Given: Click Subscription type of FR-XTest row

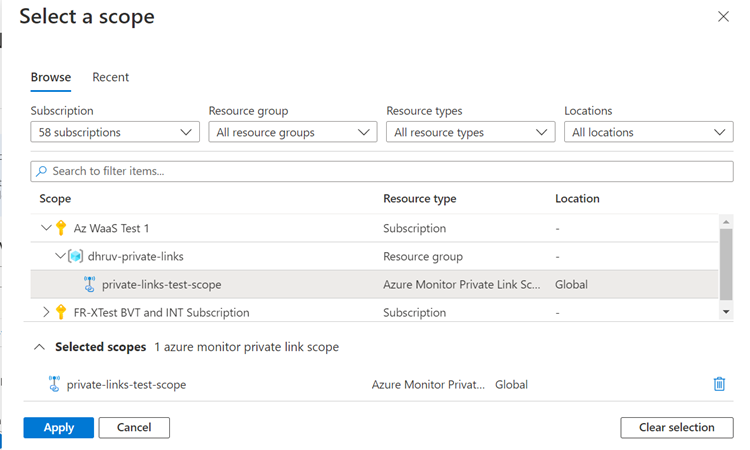Looking at the screenshot, I should 414,312.
